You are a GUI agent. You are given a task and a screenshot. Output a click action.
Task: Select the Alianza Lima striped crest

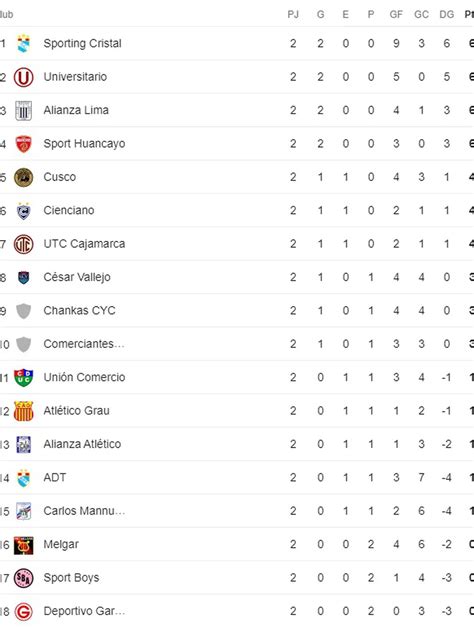click(x=23, y=110)
